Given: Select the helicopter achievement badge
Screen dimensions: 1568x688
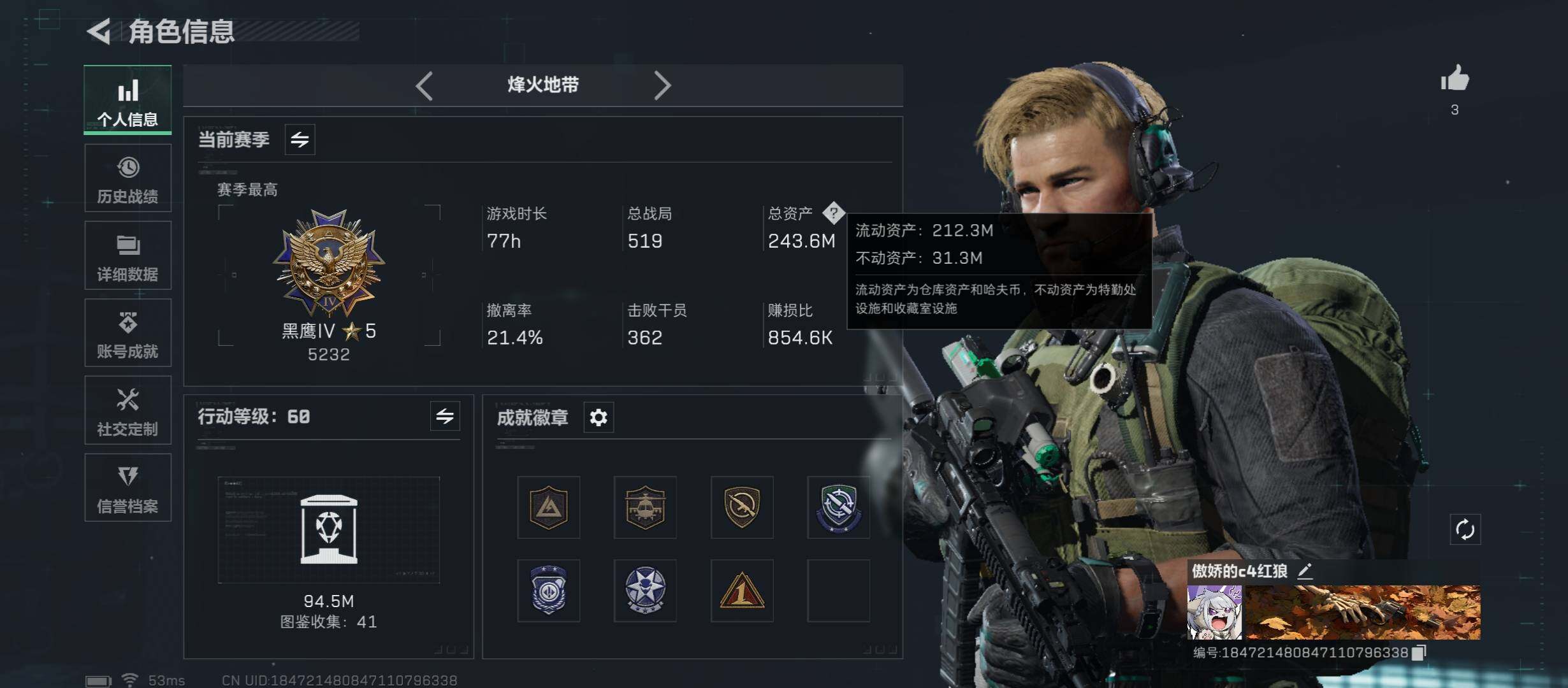Looking at the screenshot, I should tap(645, 507).
